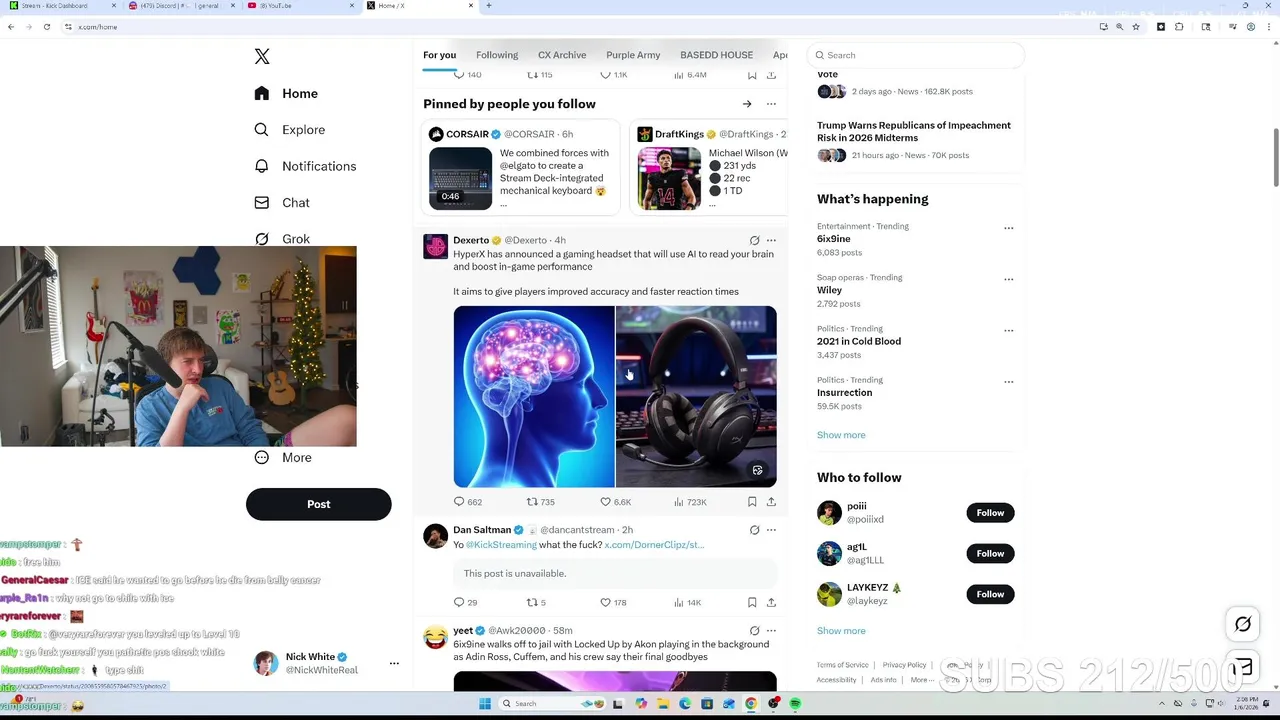Image resolution: width=1280 pixels, height=720 pixels.
Task: Open more options for 2021 in Cold Blood trend
Action: pos(1008,330)
